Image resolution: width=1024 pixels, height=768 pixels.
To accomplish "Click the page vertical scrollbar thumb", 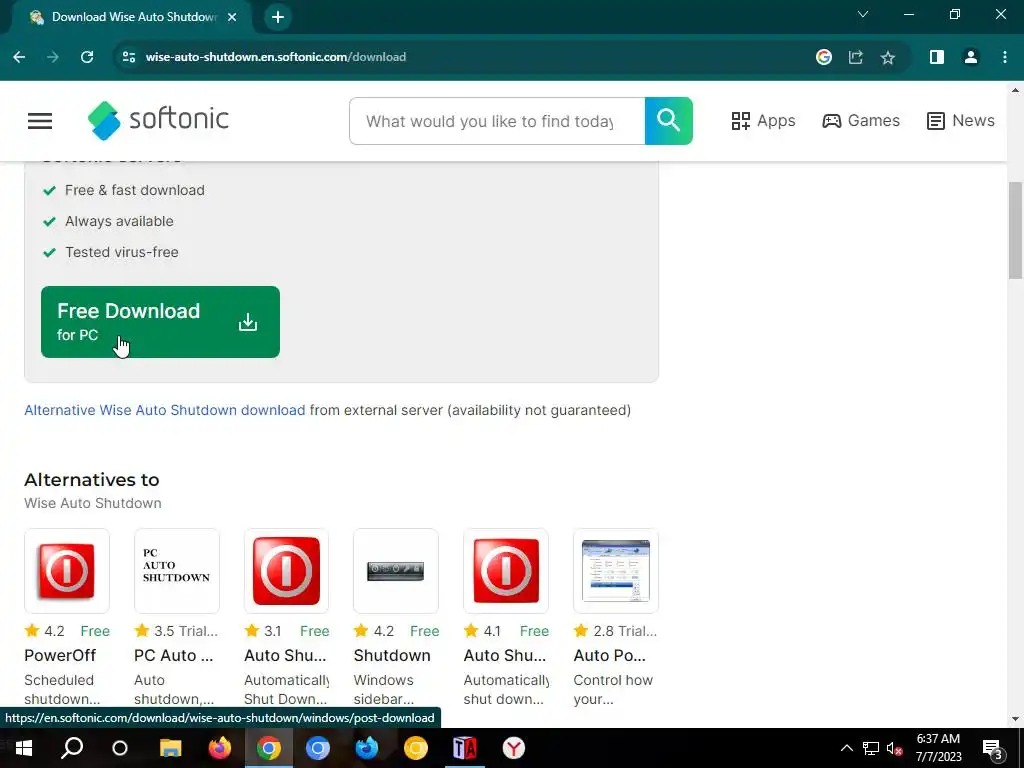I will coord(1015,230).
